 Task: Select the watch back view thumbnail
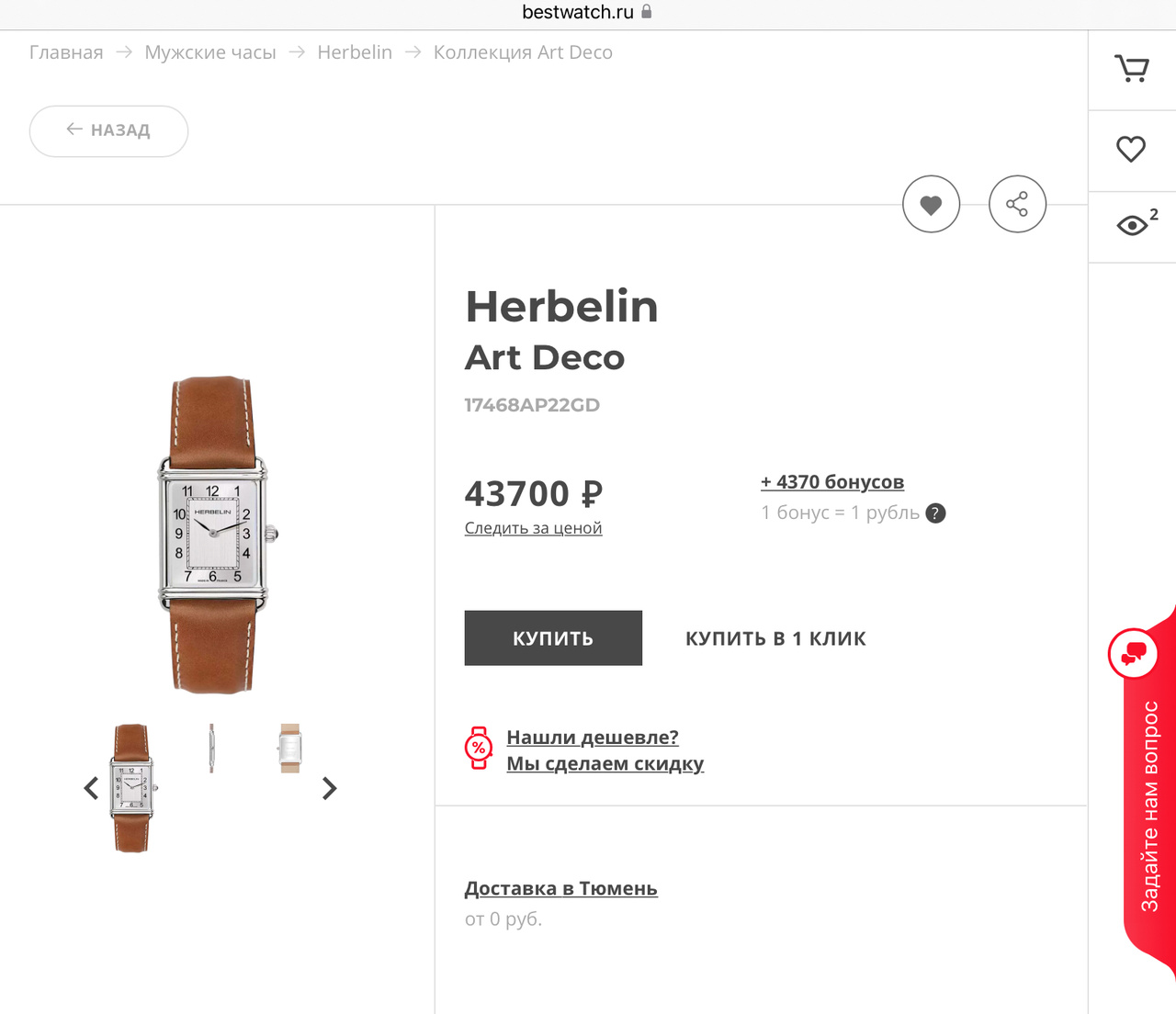[290, 748]
